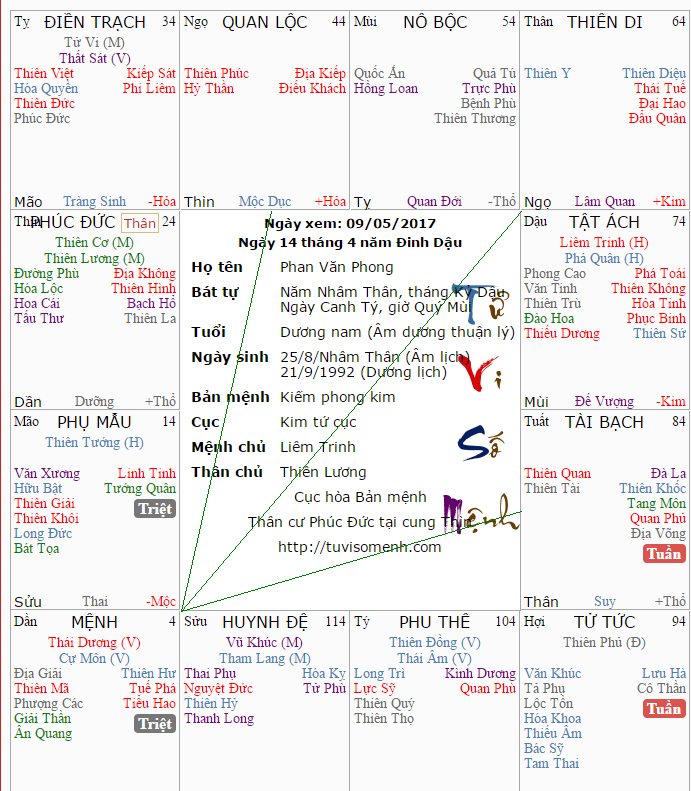Click Vũ Khúc (M) in Huynh Đệ palace
The height and width of the screenshot is (791, 691).
tap(264, 643)
